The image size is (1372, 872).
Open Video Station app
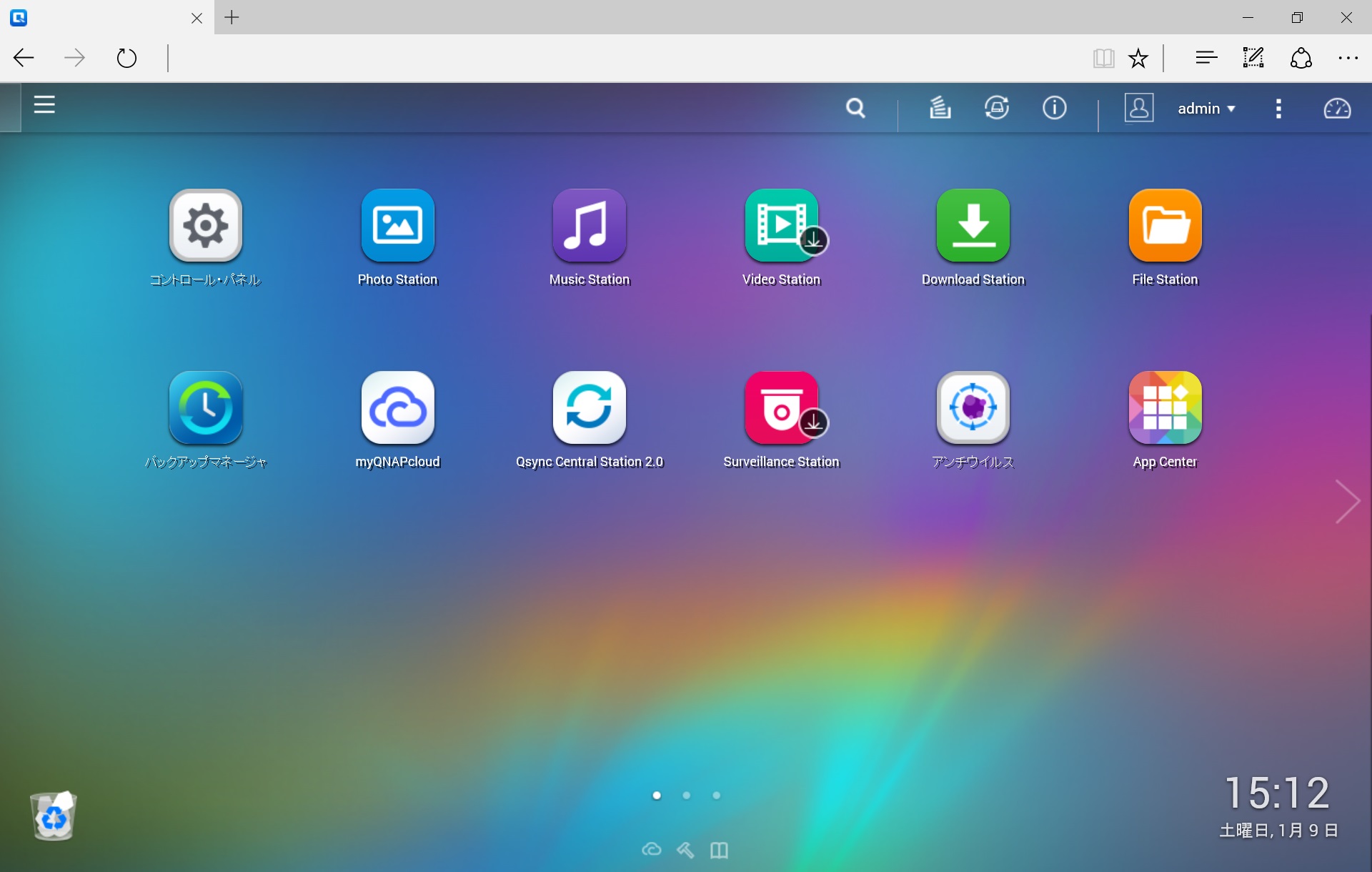coord(782,225)
